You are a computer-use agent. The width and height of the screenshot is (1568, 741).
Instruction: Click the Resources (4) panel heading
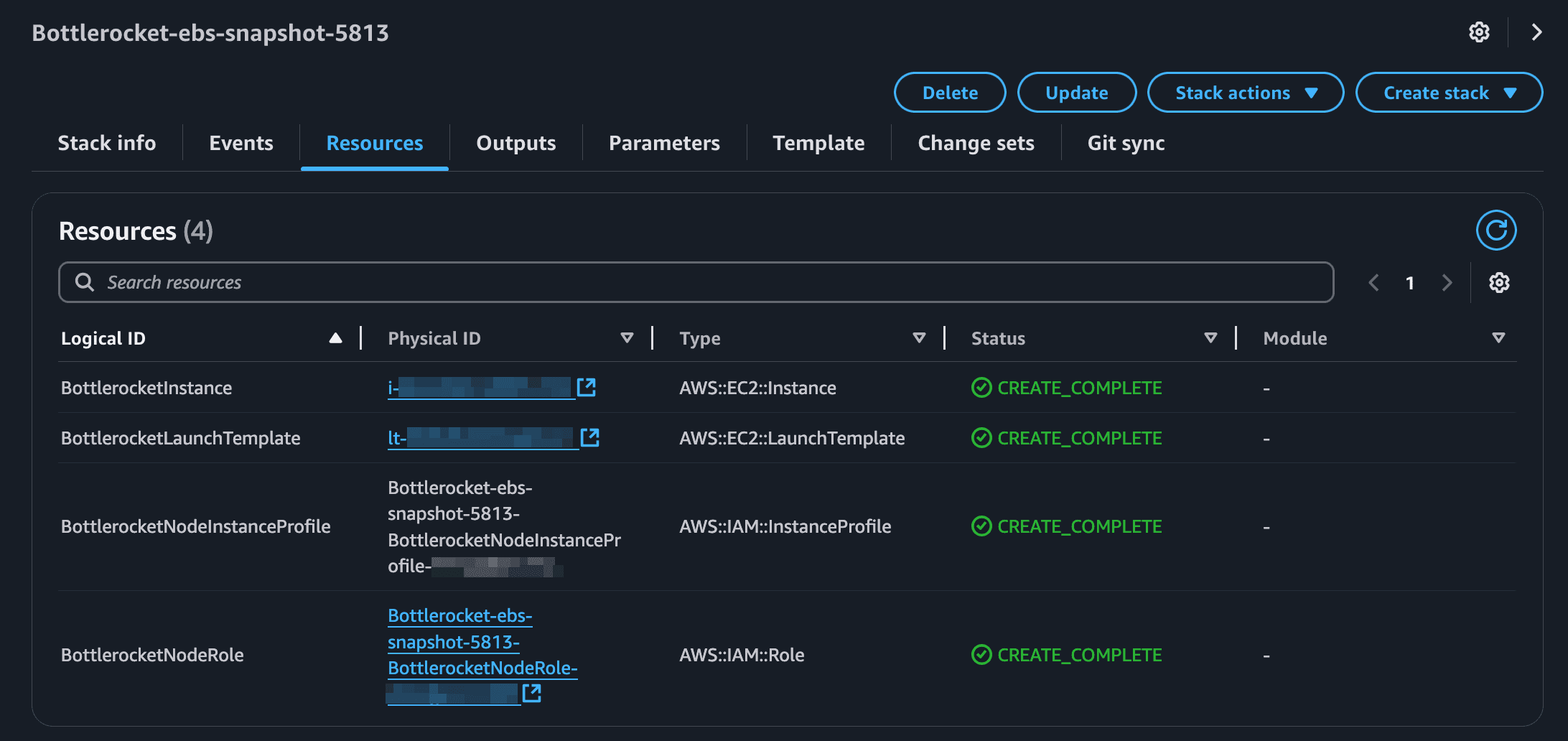point(136,231)
